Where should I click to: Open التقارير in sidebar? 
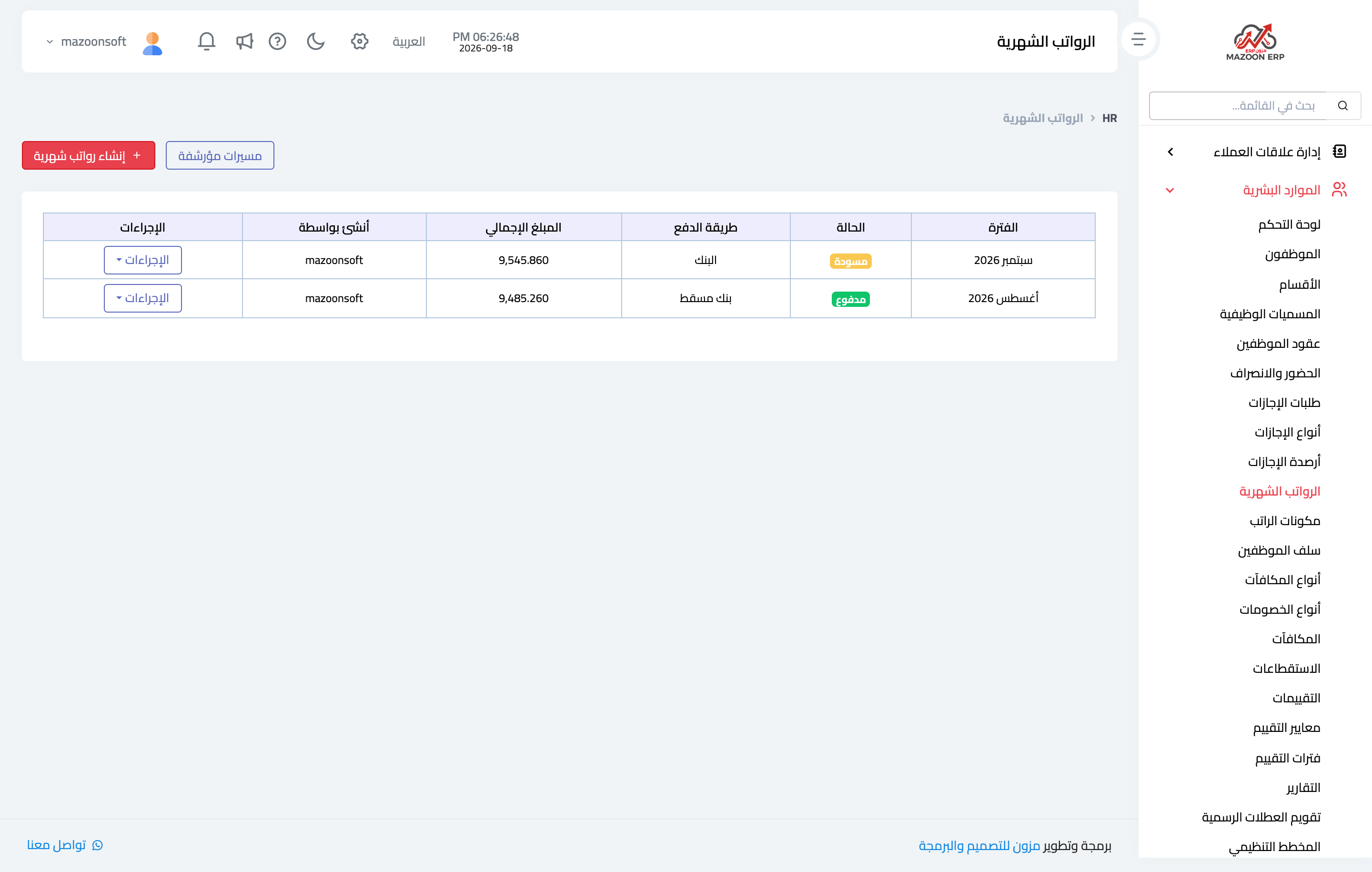(1303, 788)
